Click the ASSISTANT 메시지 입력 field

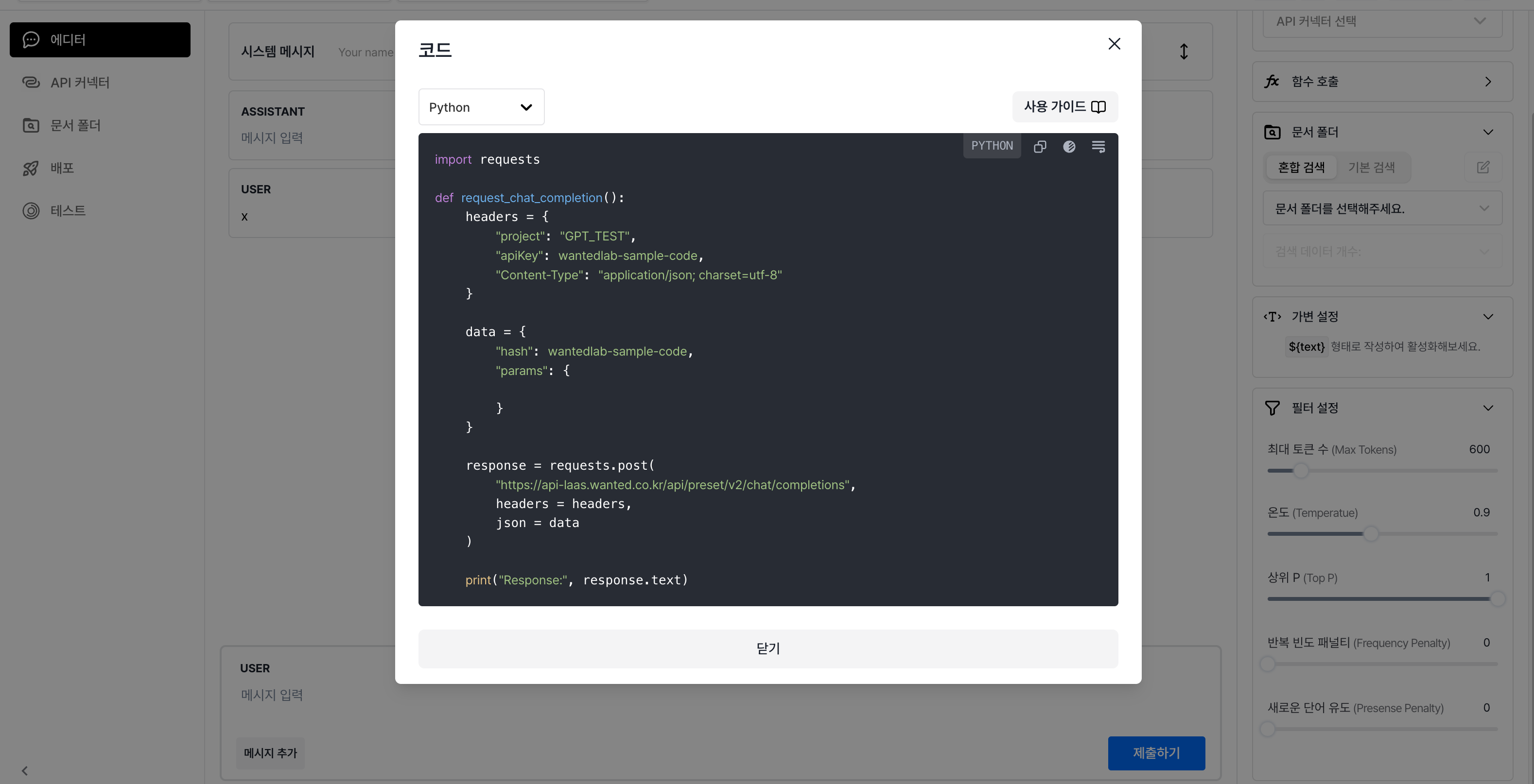pyautogui.click(x=272, y=138)
